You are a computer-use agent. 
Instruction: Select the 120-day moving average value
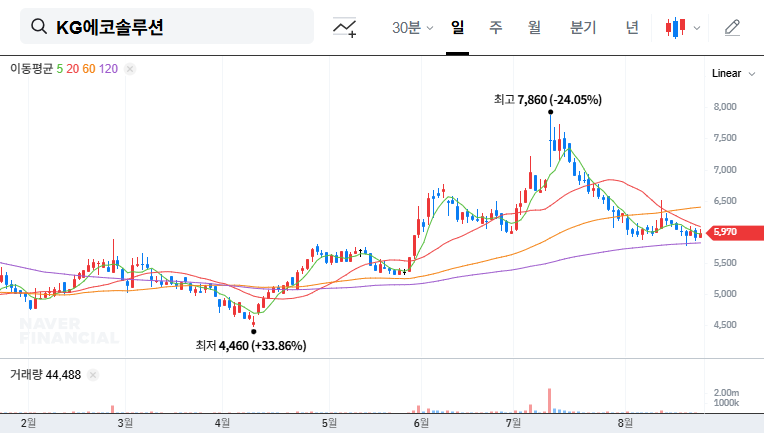coord(109,69)
